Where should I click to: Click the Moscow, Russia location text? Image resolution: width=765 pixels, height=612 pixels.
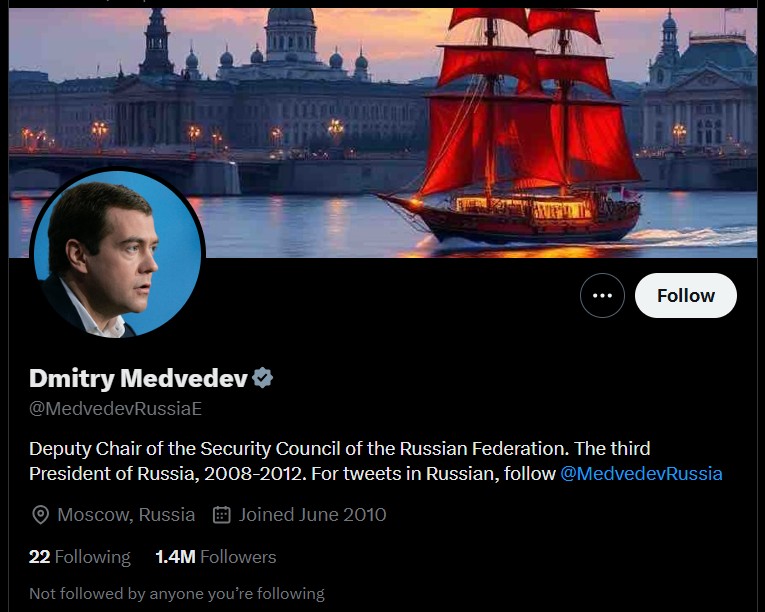(x=126, y=515)
